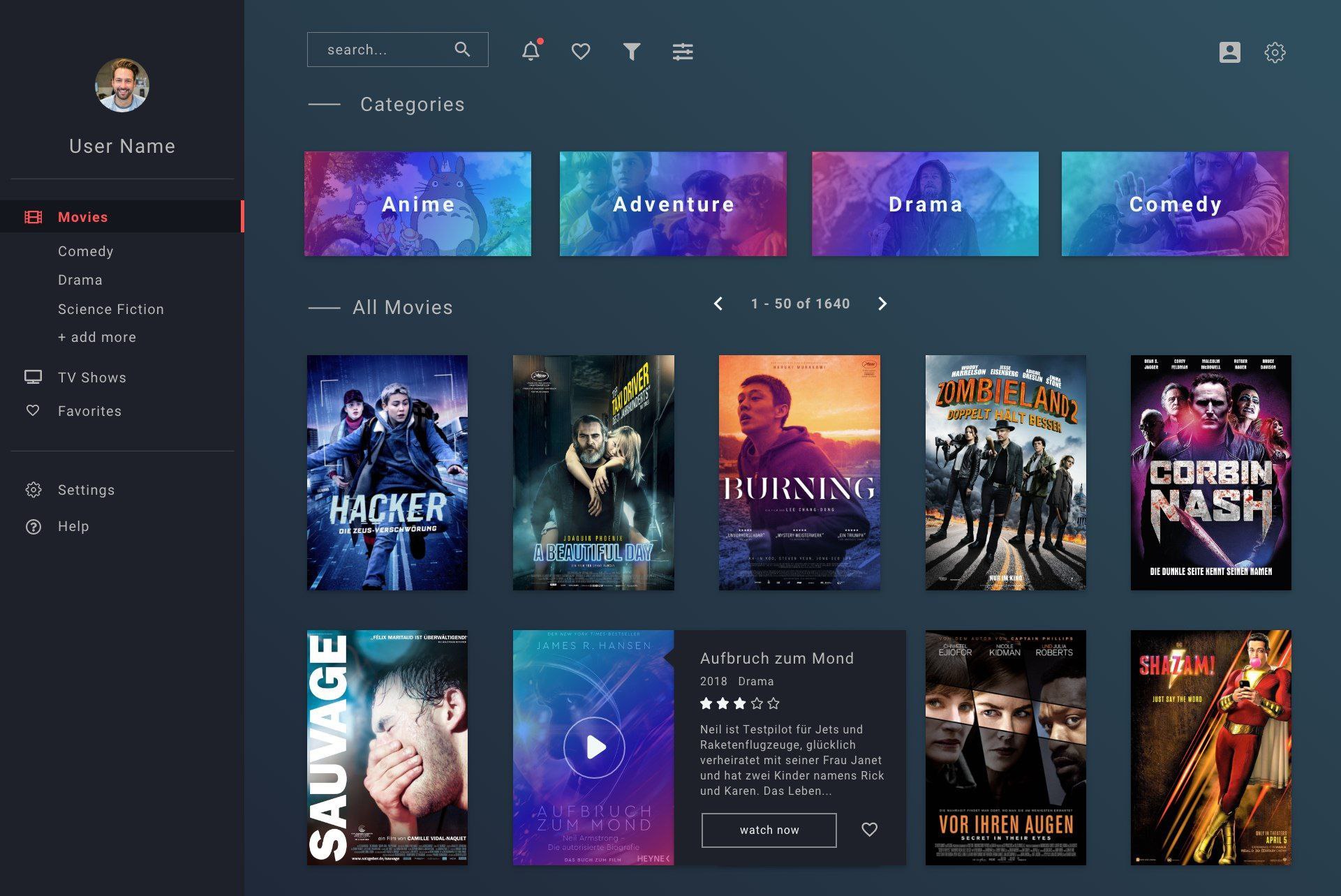
Task: Set rating to first star
Action: point(706,703)
